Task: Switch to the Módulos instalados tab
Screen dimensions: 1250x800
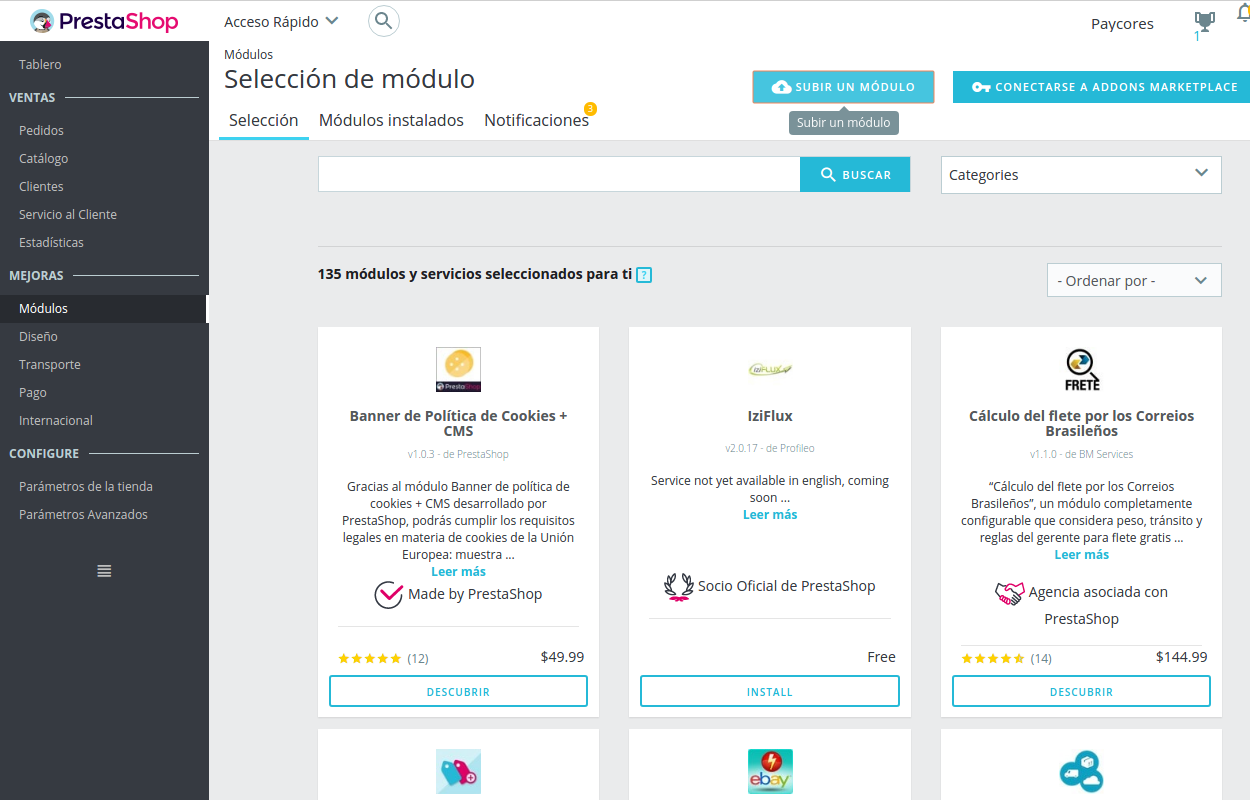Action: (x=391, y=120)
